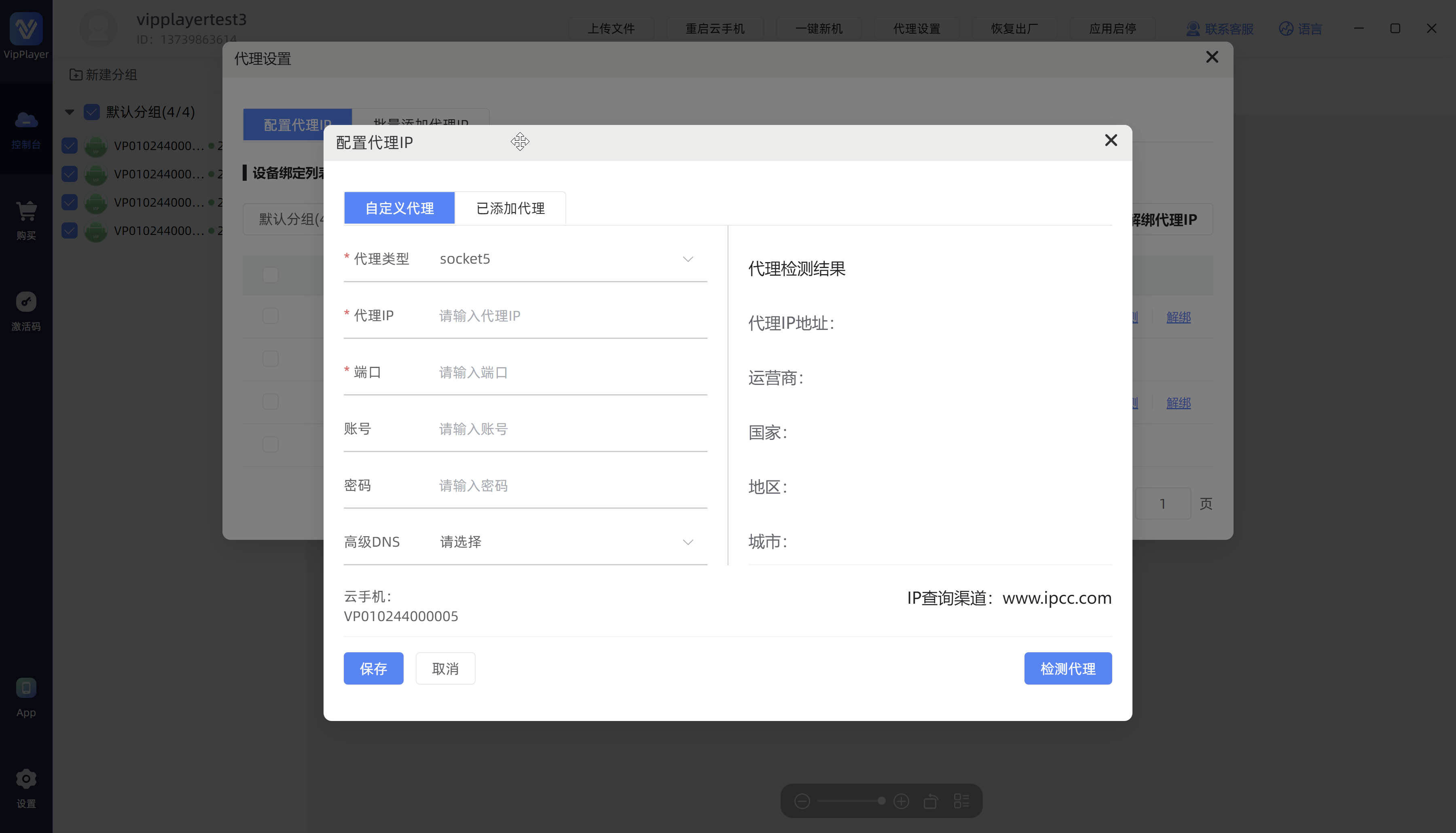Open the 购买 shopping cart sidebar icon
This screenshot has height=833, width=1456.
(26, 211)
